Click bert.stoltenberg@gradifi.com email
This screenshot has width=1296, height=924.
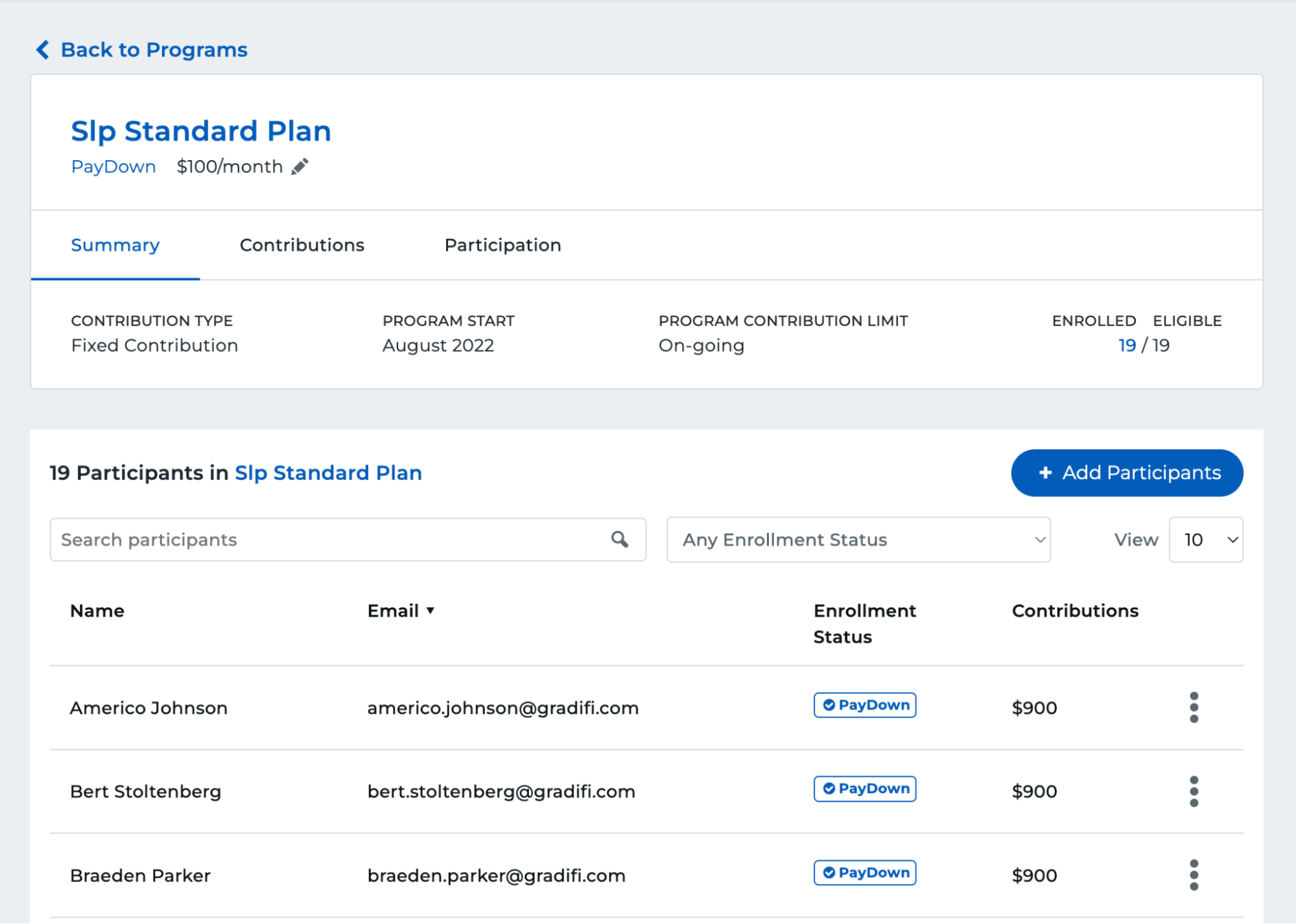501,791
